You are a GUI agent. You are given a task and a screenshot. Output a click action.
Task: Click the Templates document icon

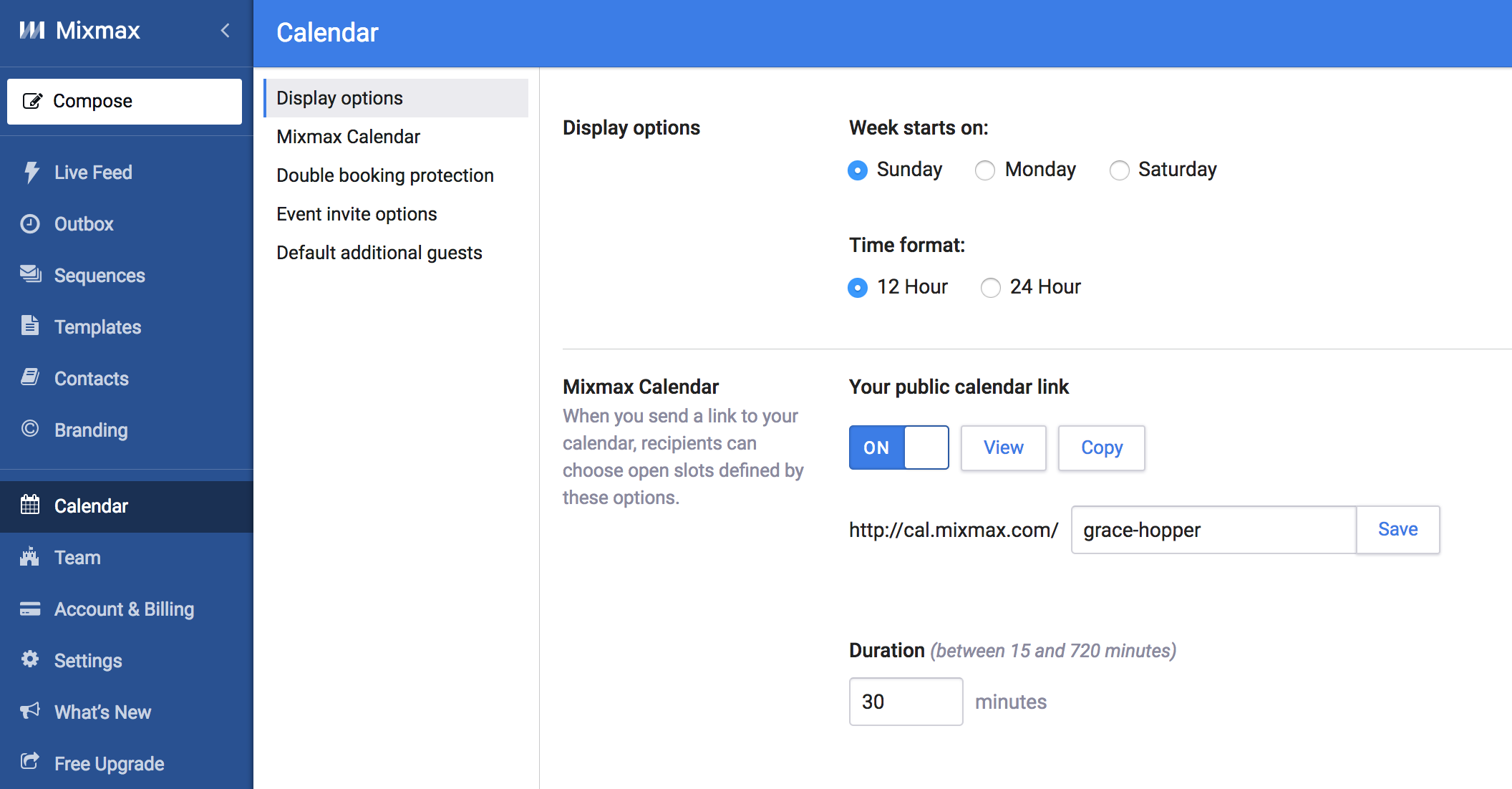coord(30,326)
